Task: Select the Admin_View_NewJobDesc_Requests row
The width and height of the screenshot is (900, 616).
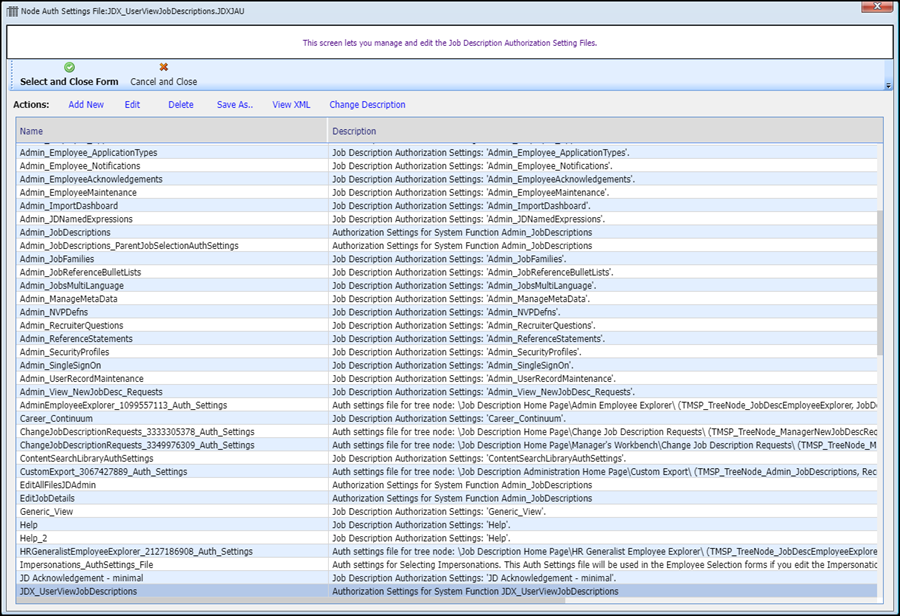Action: [447, 392]
